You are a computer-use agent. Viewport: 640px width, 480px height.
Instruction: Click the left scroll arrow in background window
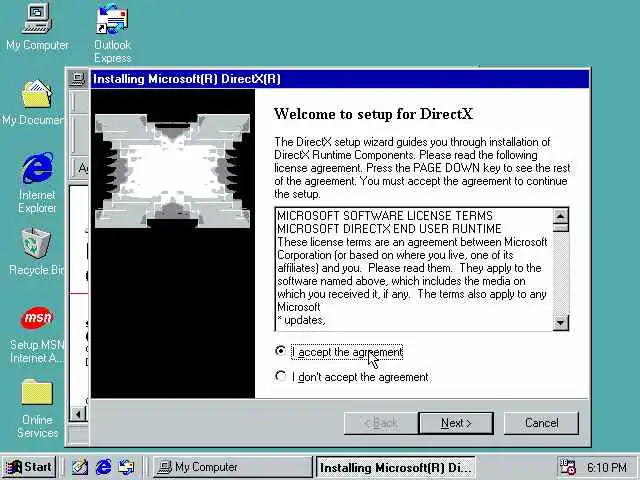coord(78,414)
